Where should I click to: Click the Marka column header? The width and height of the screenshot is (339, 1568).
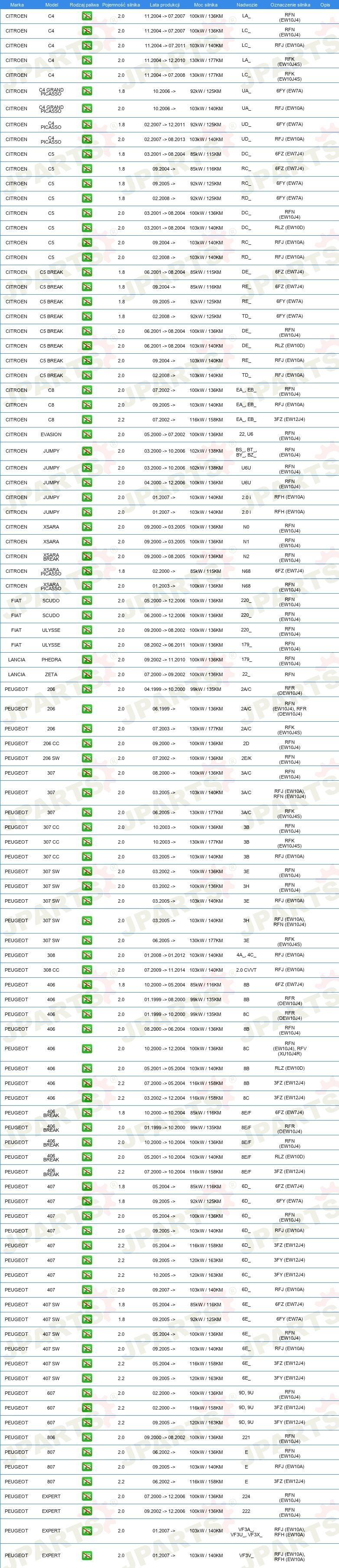17,5
